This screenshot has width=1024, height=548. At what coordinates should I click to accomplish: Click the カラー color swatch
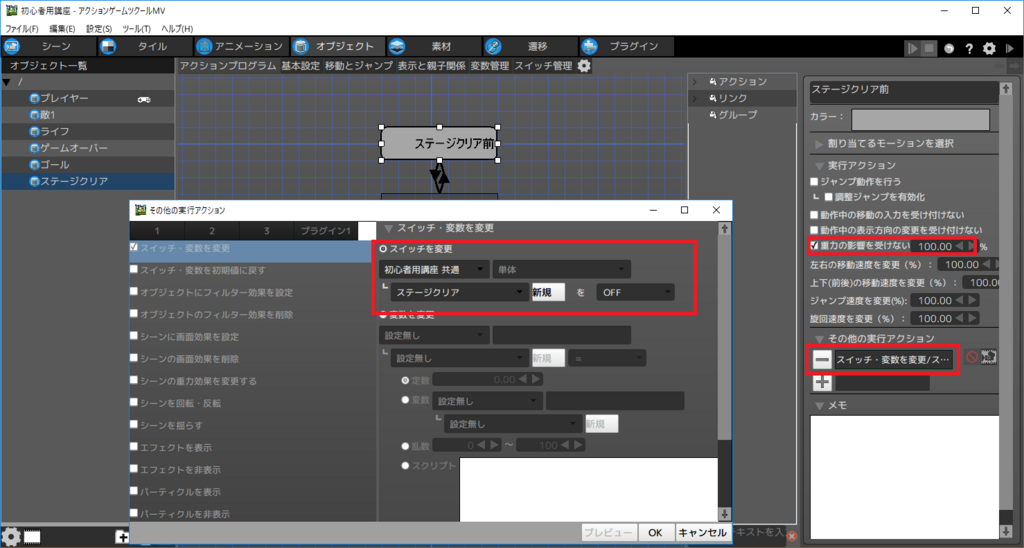point(920,120)
